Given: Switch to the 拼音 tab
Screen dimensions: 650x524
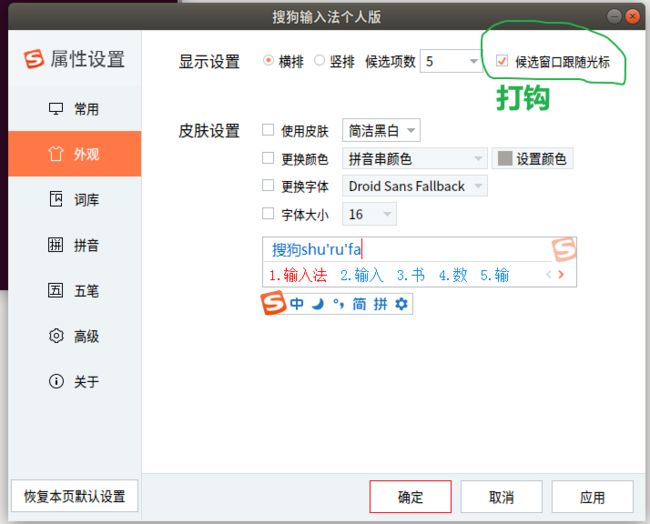Looking at the screenshot, I should point(75,245).
